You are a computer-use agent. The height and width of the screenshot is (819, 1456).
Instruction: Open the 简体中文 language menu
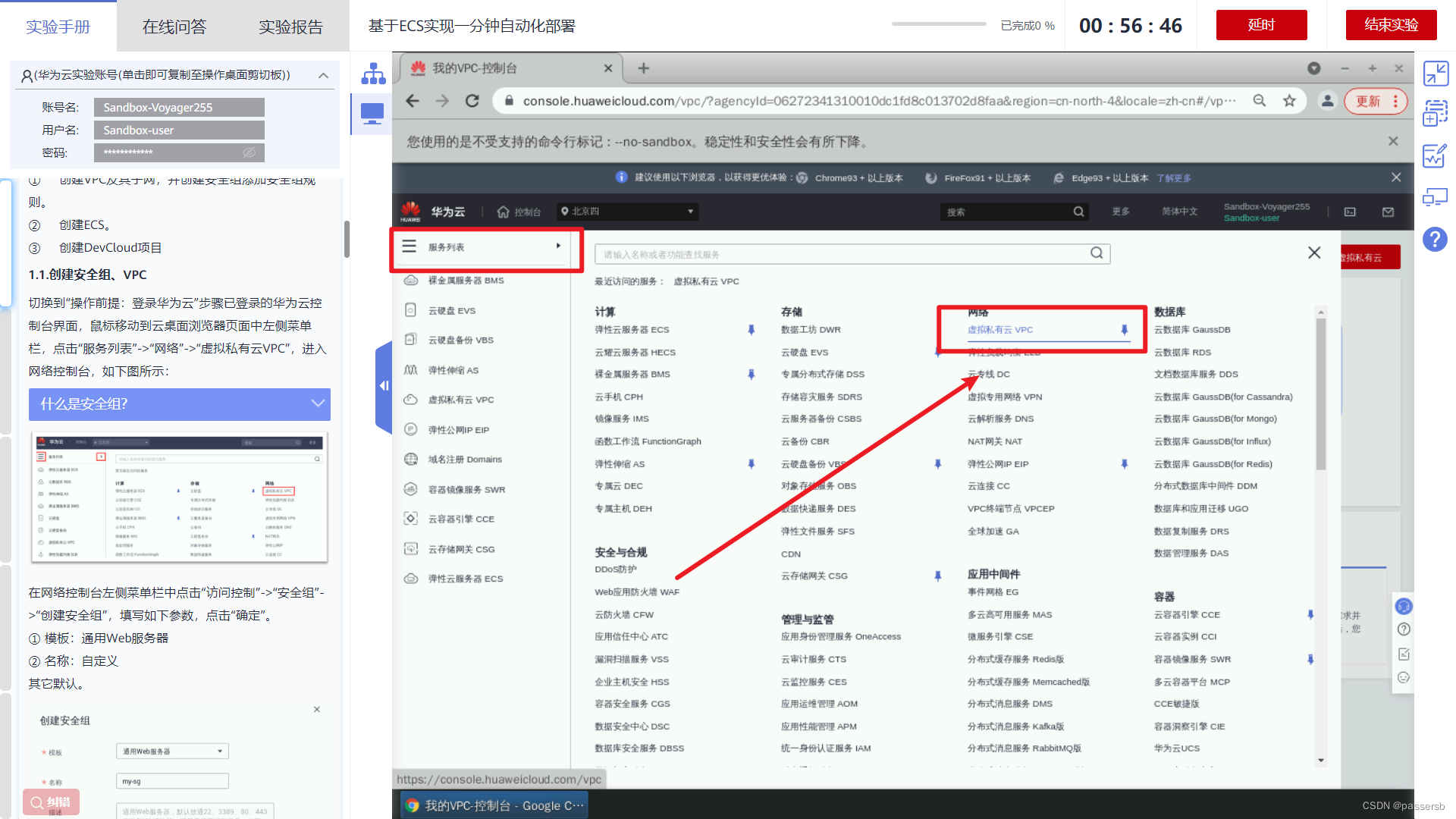(1180, 212)
